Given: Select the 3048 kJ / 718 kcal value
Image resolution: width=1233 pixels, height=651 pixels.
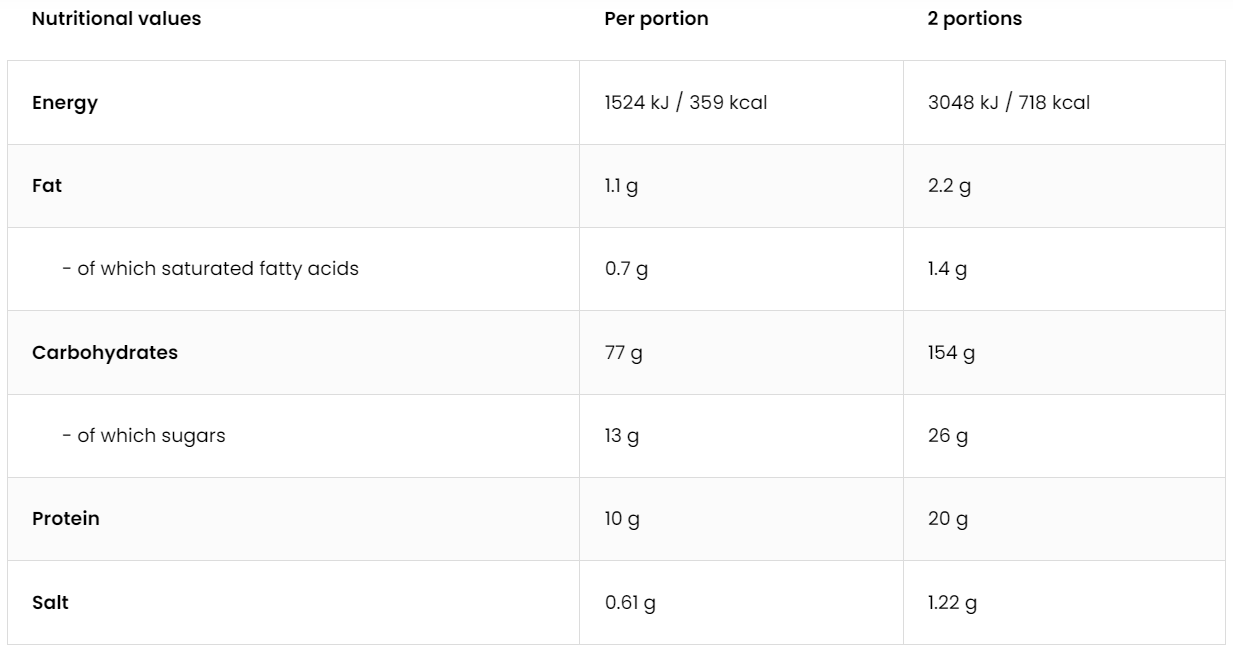Looking at the screenshot, I should (x=1009, y=102).
